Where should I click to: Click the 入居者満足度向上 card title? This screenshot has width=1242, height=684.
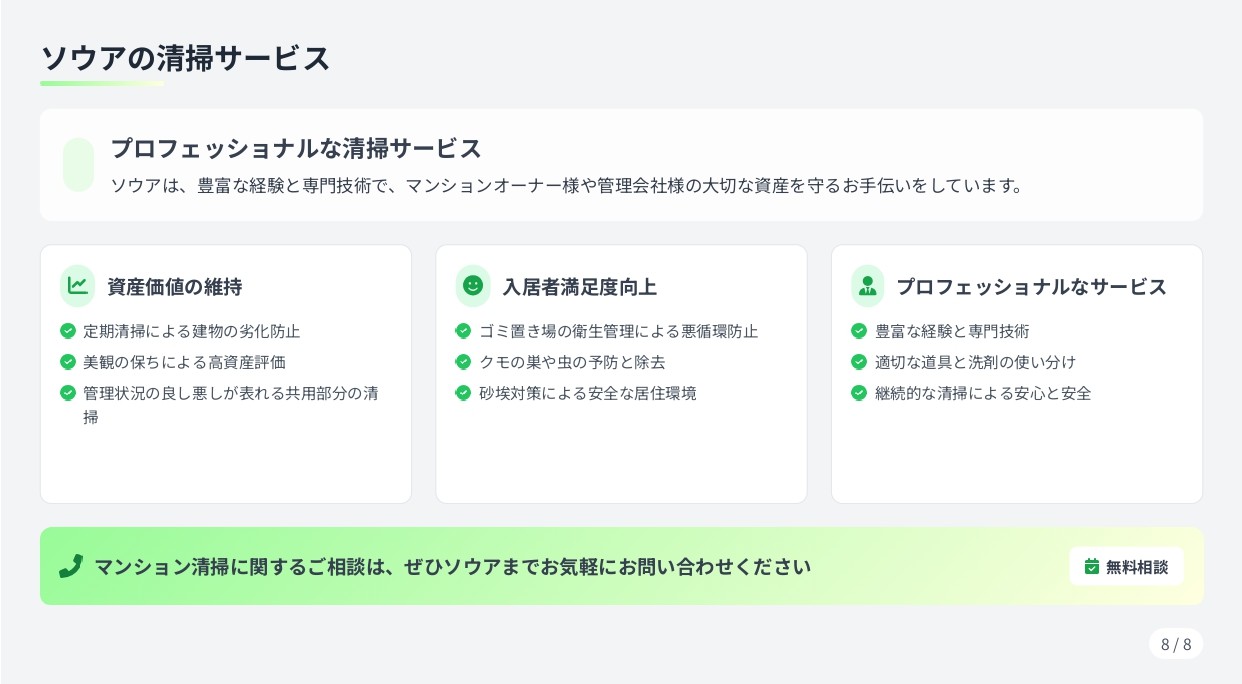pos(580,287)
